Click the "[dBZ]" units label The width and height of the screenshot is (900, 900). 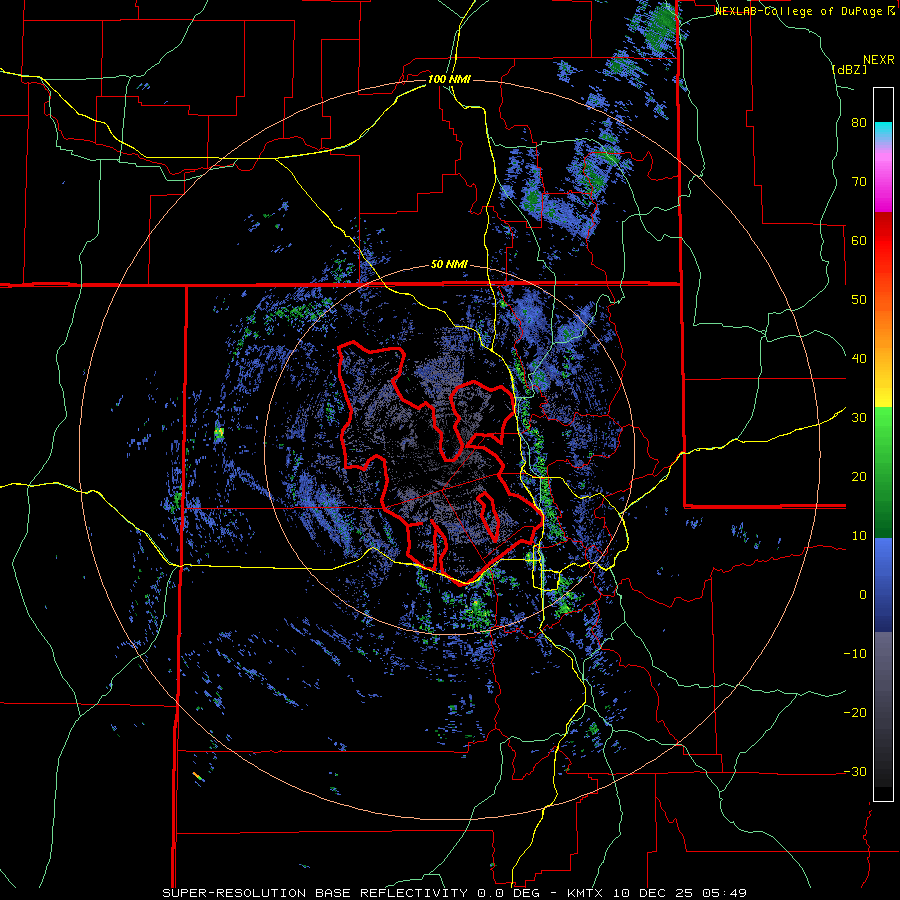(849, 69)
